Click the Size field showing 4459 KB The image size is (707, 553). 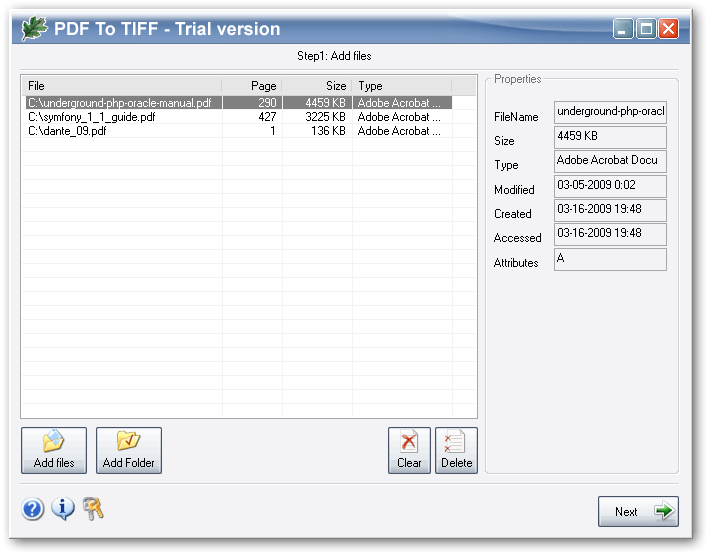pos(610,137)
